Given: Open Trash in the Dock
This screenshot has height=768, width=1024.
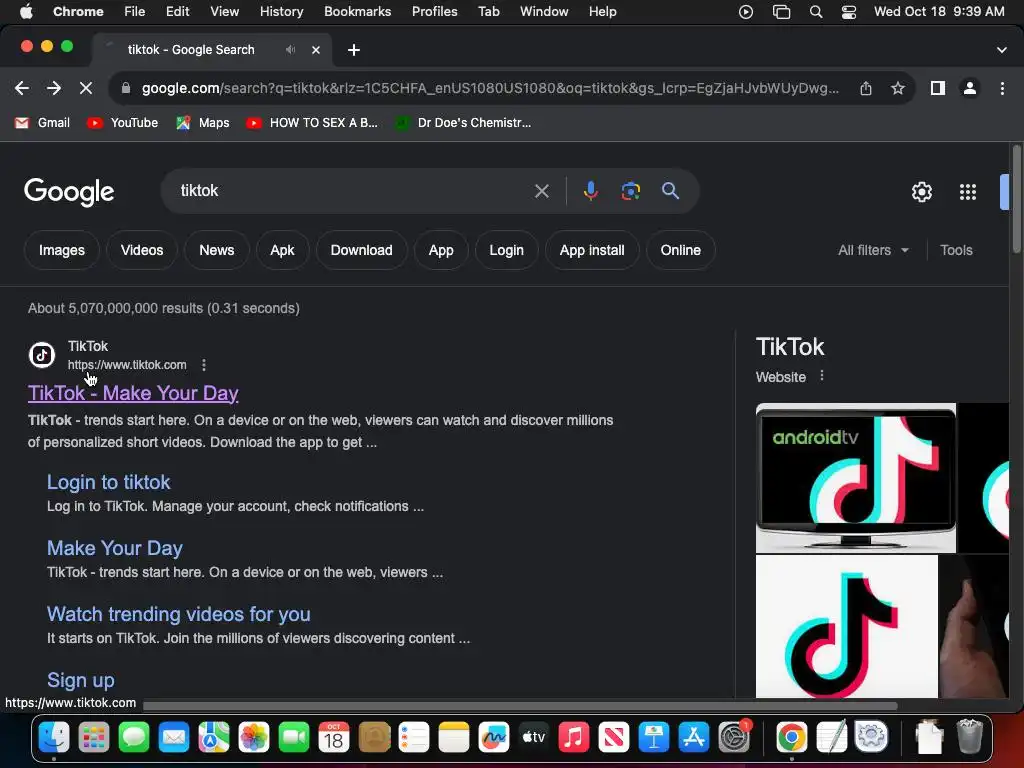Looking at the screenshot, I should coord(969,738).
